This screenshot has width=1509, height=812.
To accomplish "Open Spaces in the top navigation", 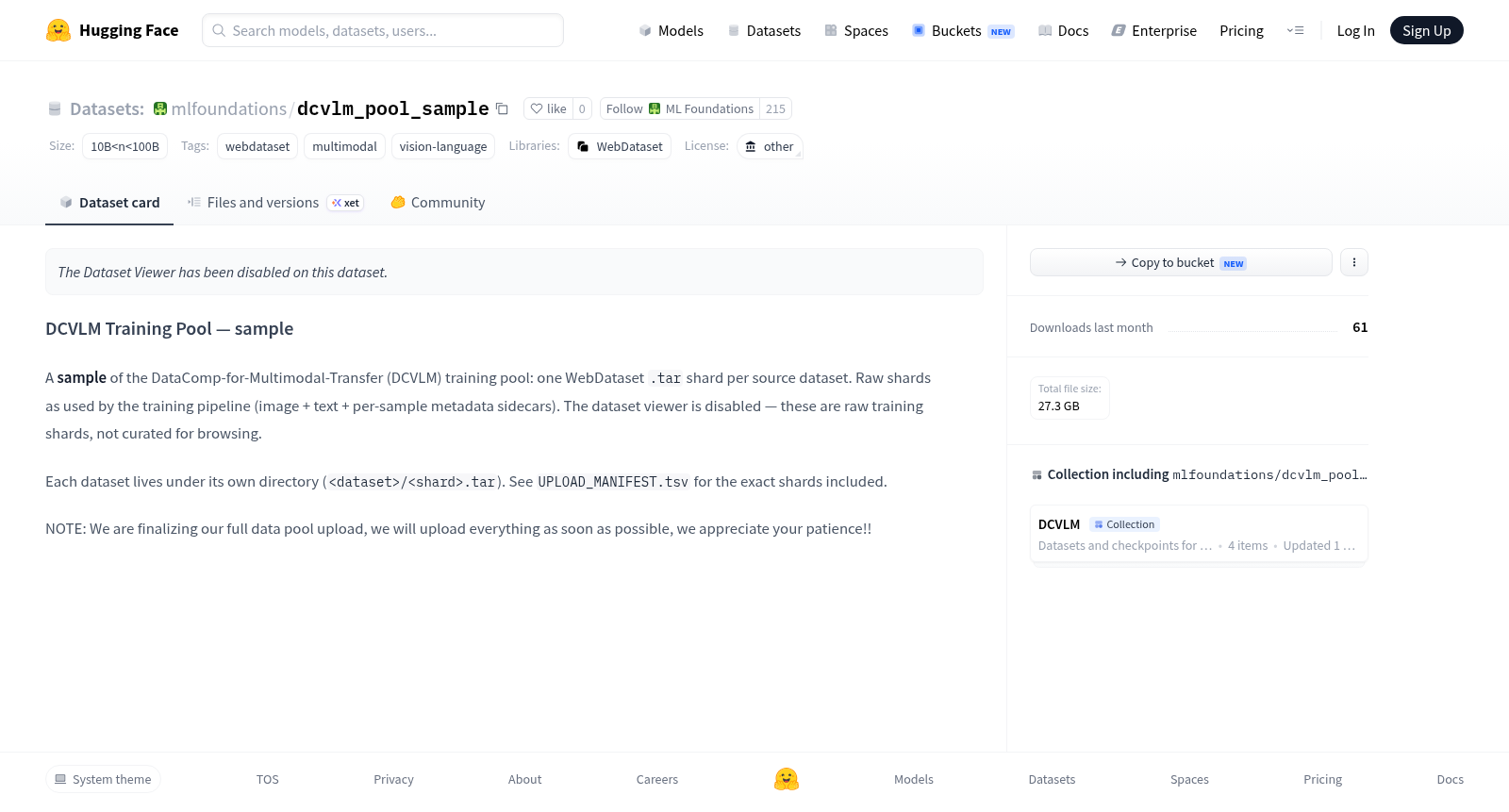I will 856,30.
